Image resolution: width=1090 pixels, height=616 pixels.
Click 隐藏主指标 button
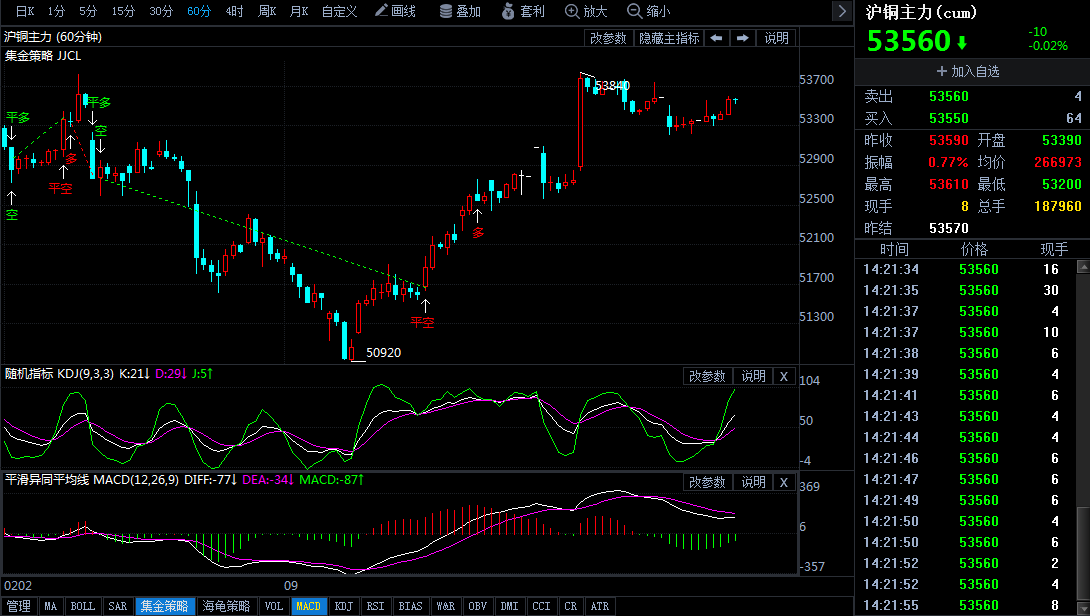[x=669, y=38]
